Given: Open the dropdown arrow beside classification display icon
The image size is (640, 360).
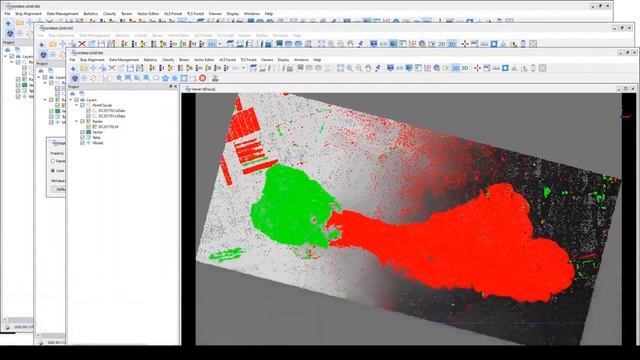Looking at the screenshot, I should click(243, 69).
